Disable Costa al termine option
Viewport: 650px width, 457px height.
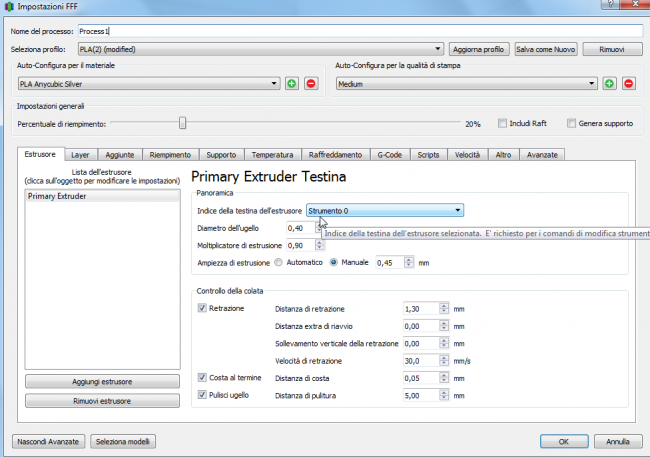click(x=202, y=379)
